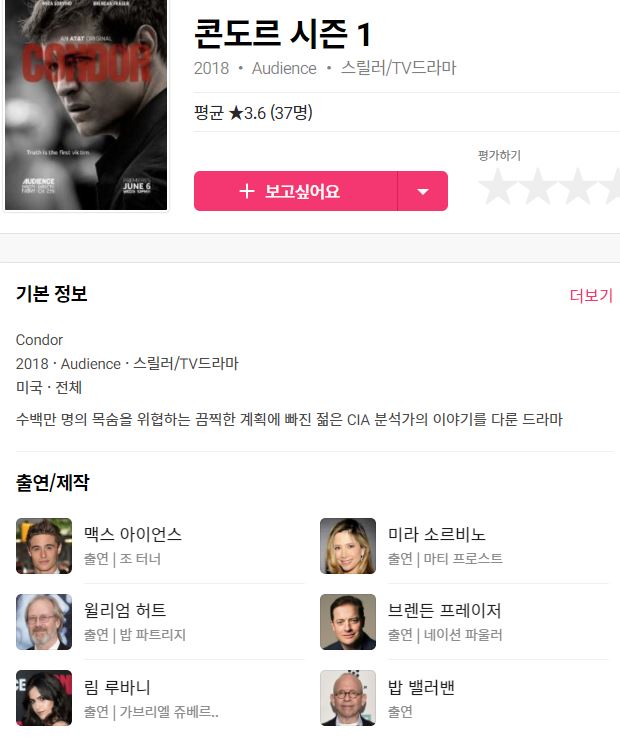
Task: Rate with the first star
Action: tap(498, 186)
